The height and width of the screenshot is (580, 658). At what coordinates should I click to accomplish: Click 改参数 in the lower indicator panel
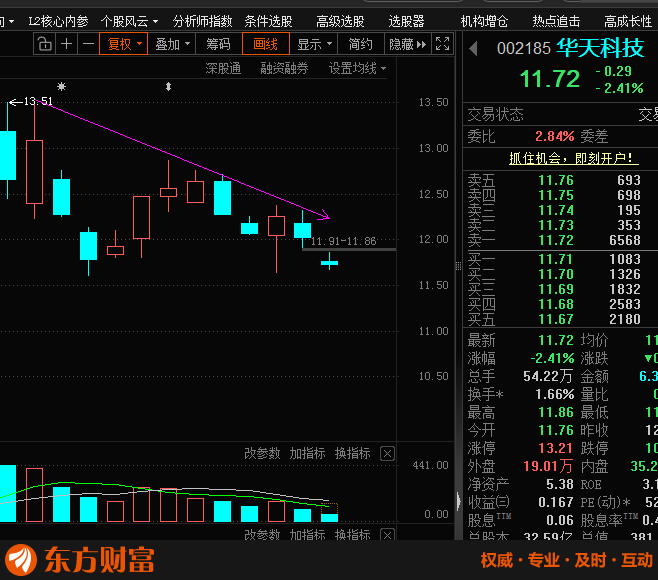point(262,535)
